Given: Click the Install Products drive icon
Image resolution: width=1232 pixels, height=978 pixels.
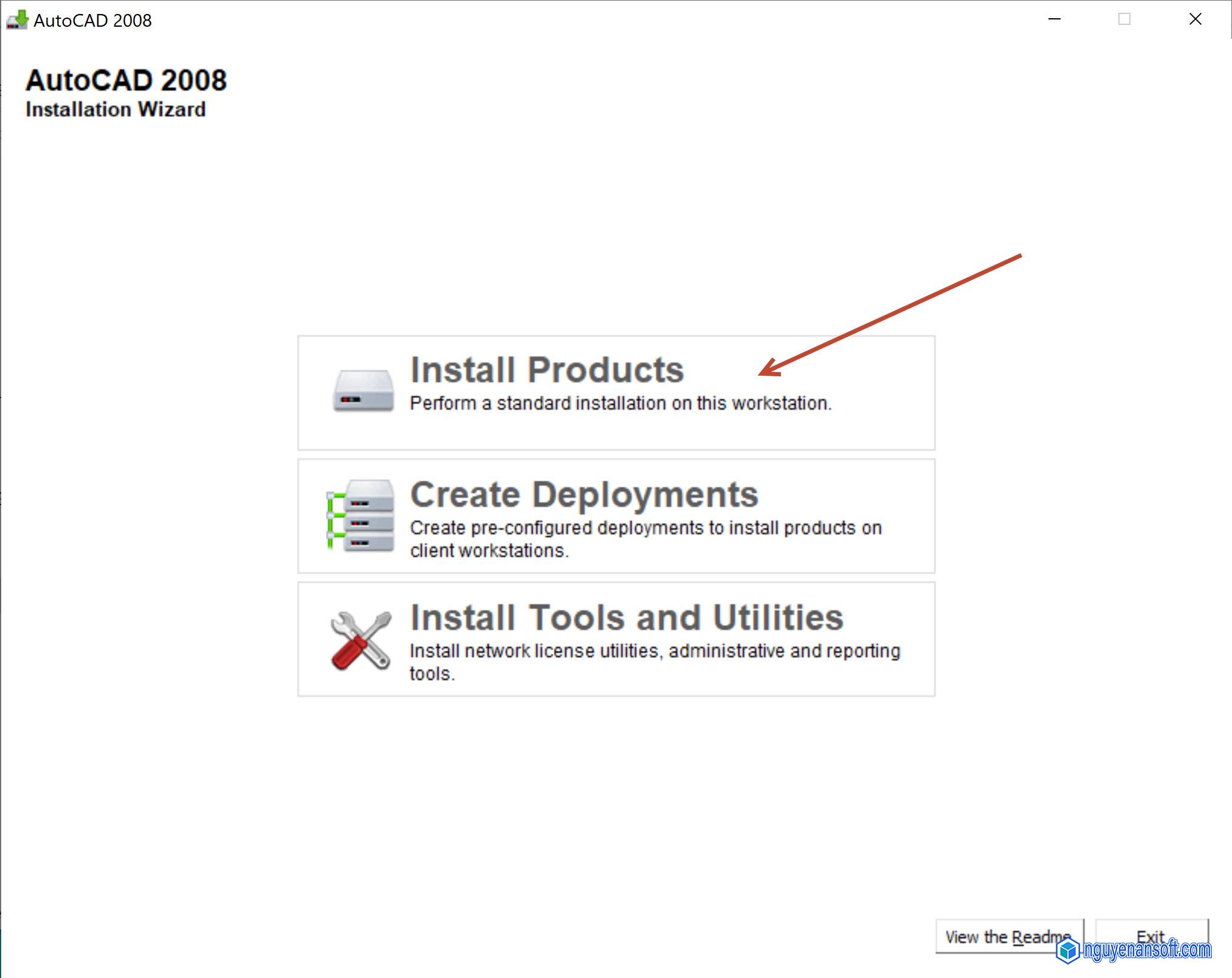Looking at the screenshot, I should [363, 391].
